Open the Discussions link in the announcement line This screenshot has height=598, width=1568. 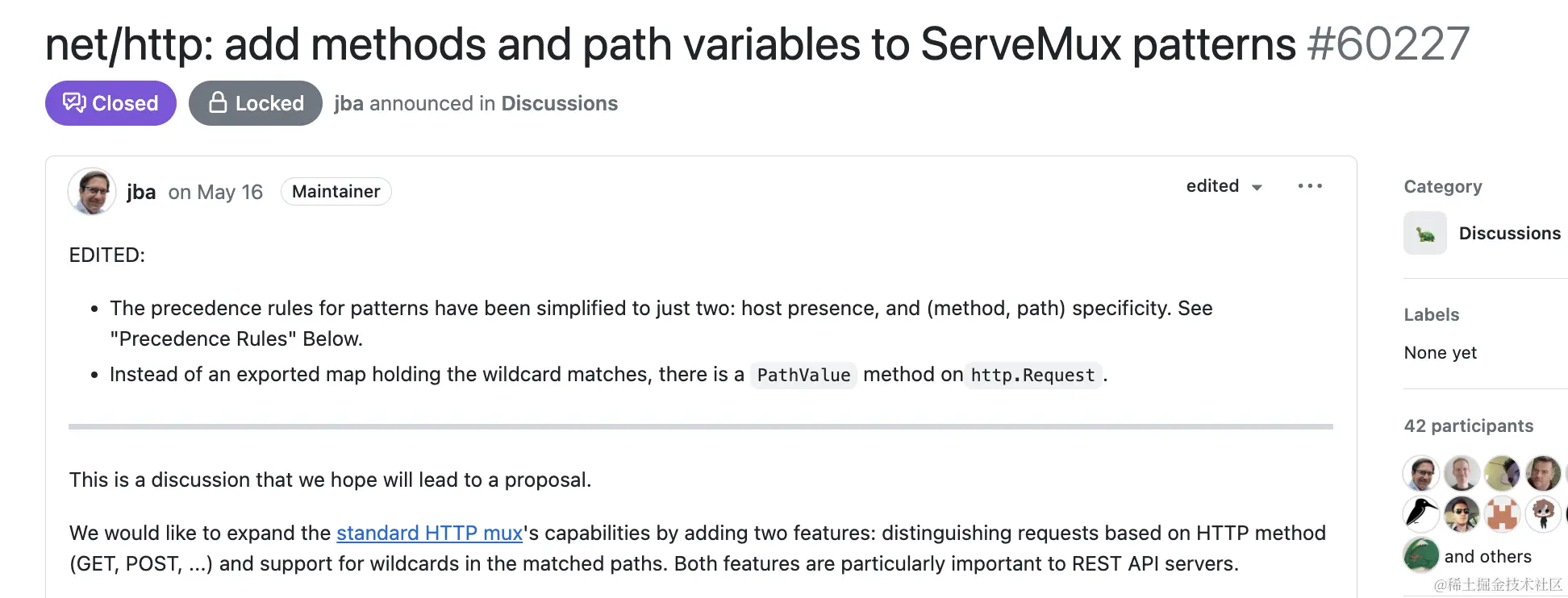tap(559, 103)
